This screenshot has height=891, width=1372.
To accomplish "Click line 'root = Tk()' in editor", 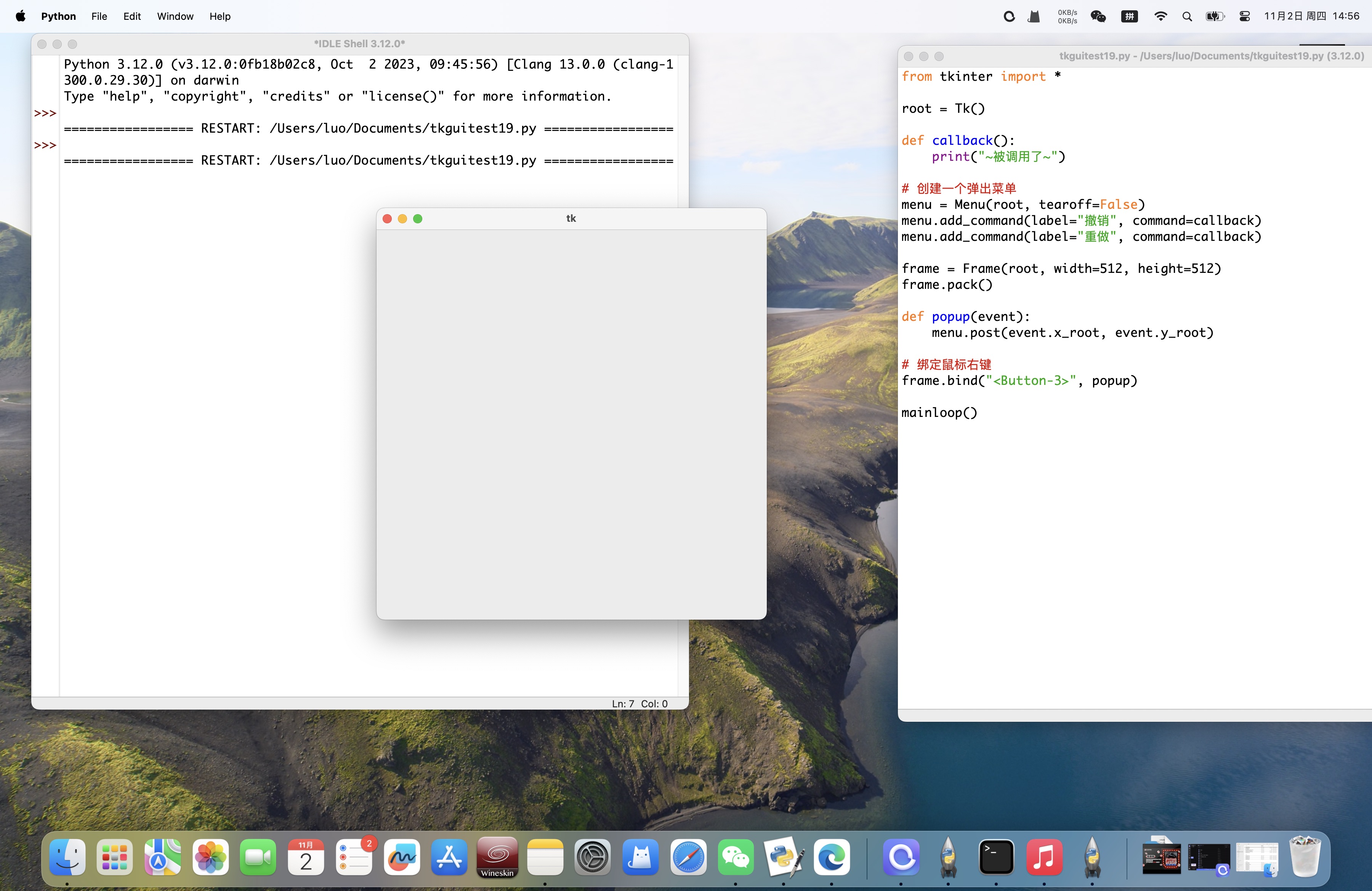I will 943,108.
